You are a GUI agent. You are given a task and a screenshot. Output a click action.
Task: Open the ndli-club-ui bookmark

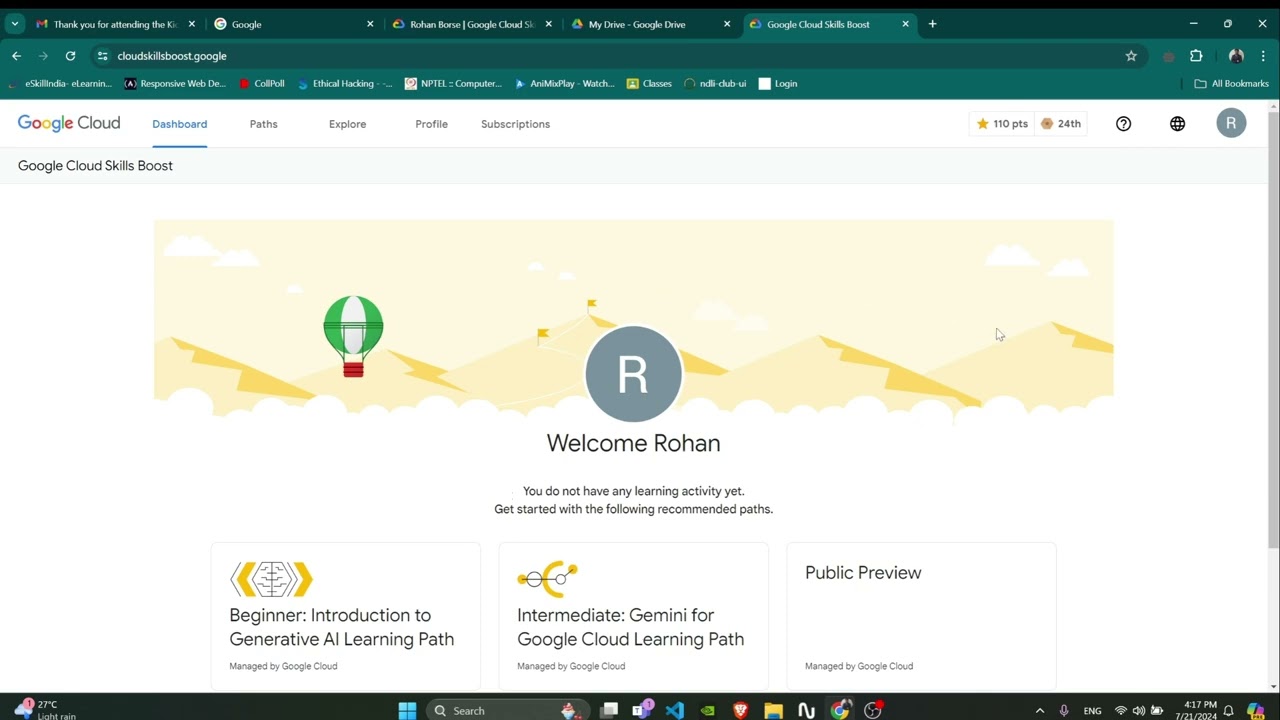(x=715, y=84)
